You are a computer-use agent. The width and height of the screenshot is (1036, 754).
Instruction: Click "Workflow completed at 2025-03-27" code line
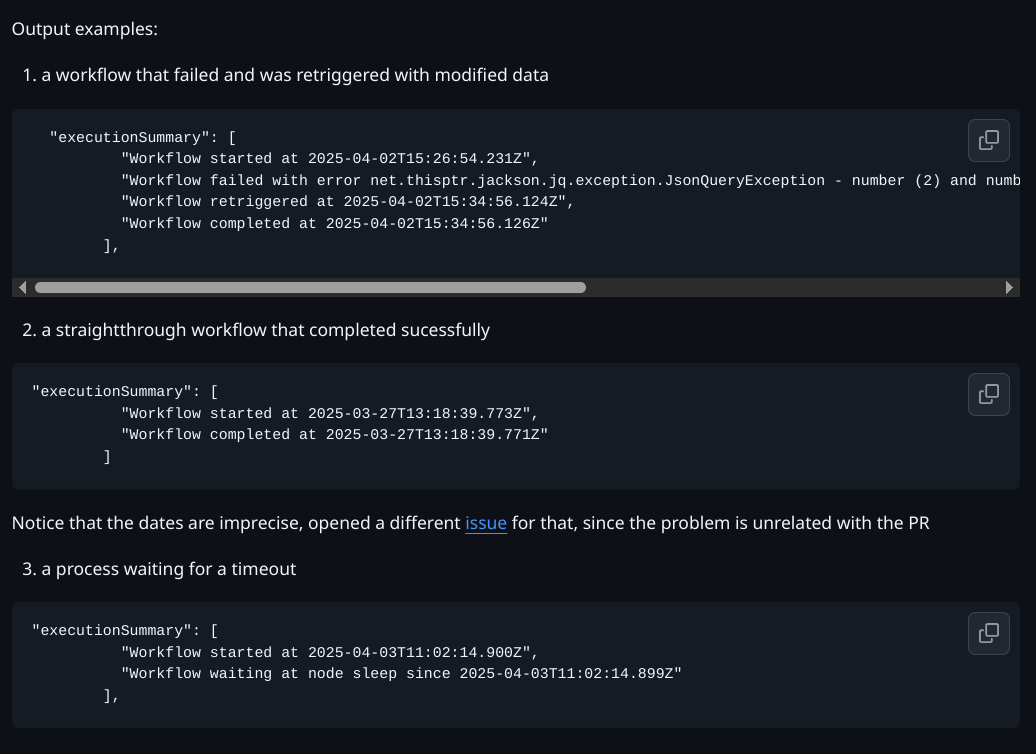click(x=334, y=435)
